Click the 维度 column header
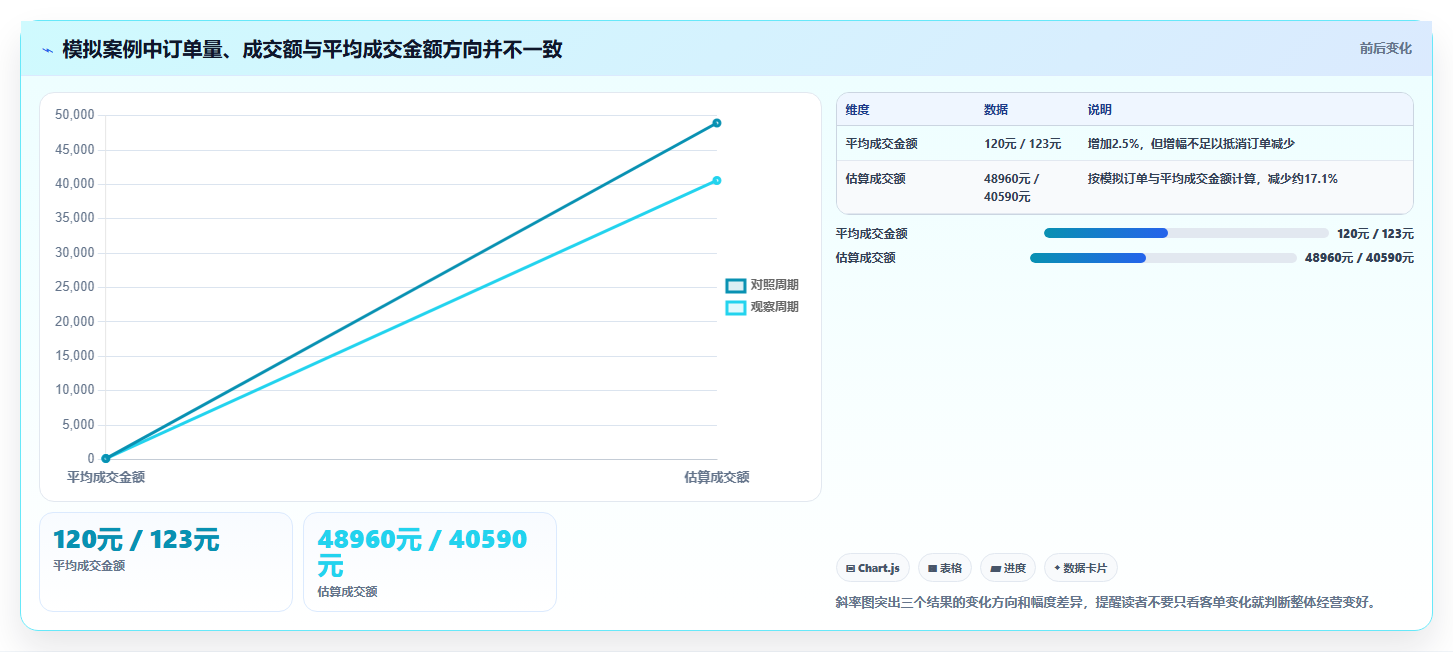Screen dimensions: 1453x652 pos(857,110)
